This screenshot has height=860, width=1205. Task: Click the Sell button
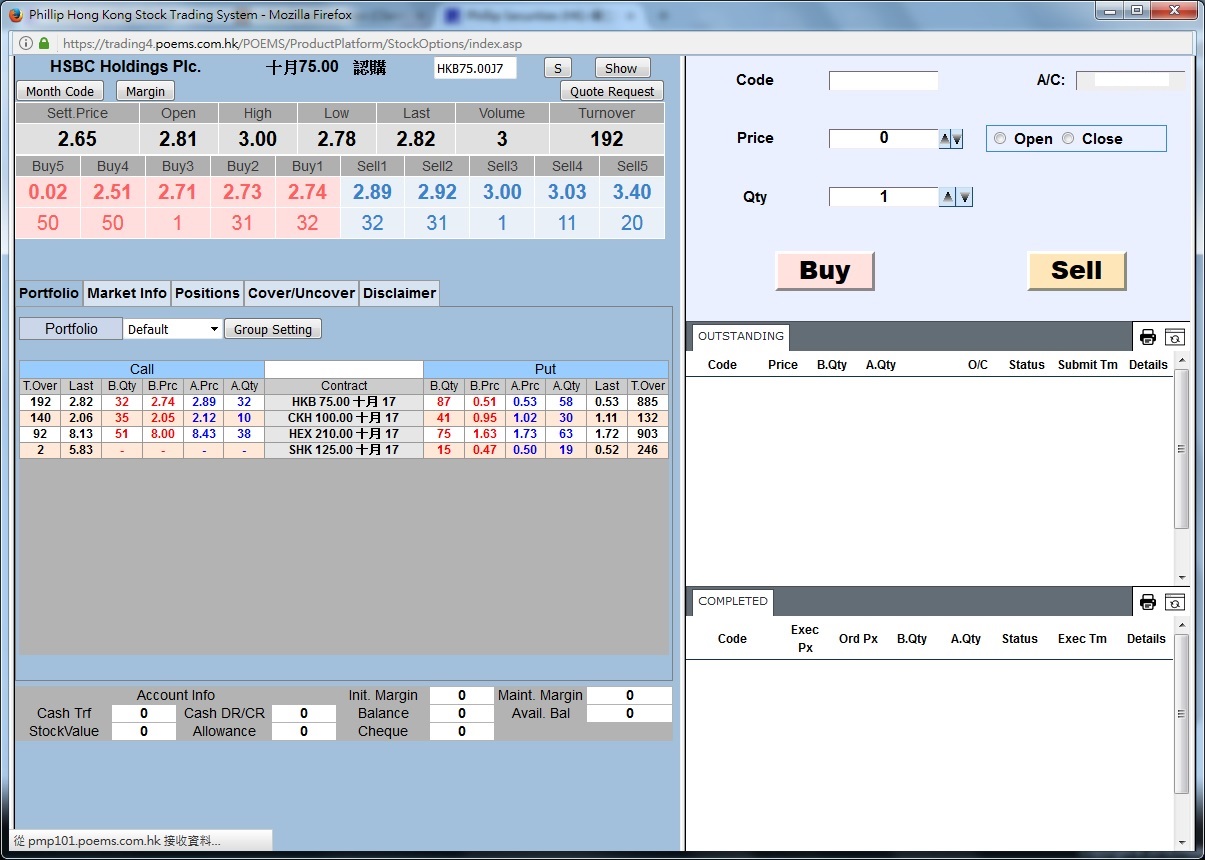[1077, 271]
